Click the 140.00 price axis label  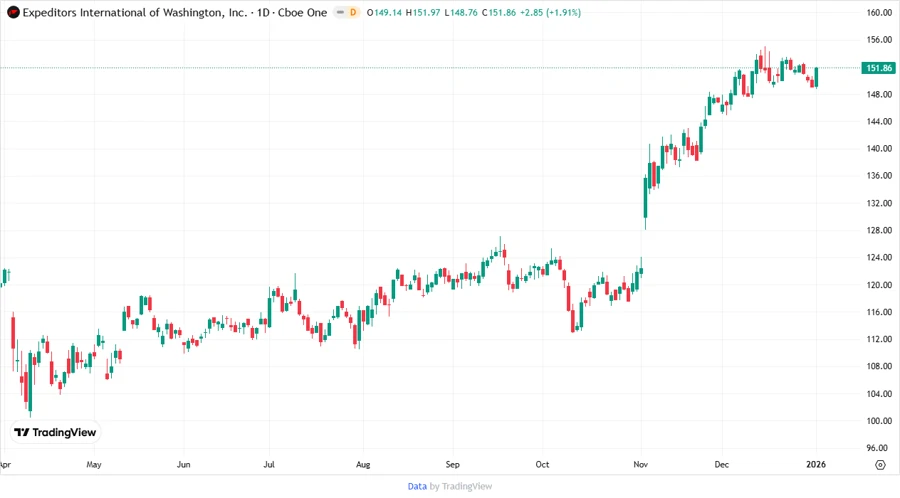point(879,148)
